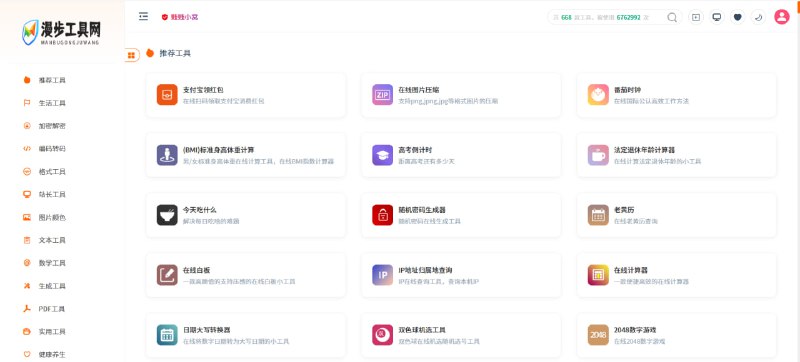800x362 pixels.
Task: Click the 老黄历 calendar icon
Action: [x=598, y=215]
